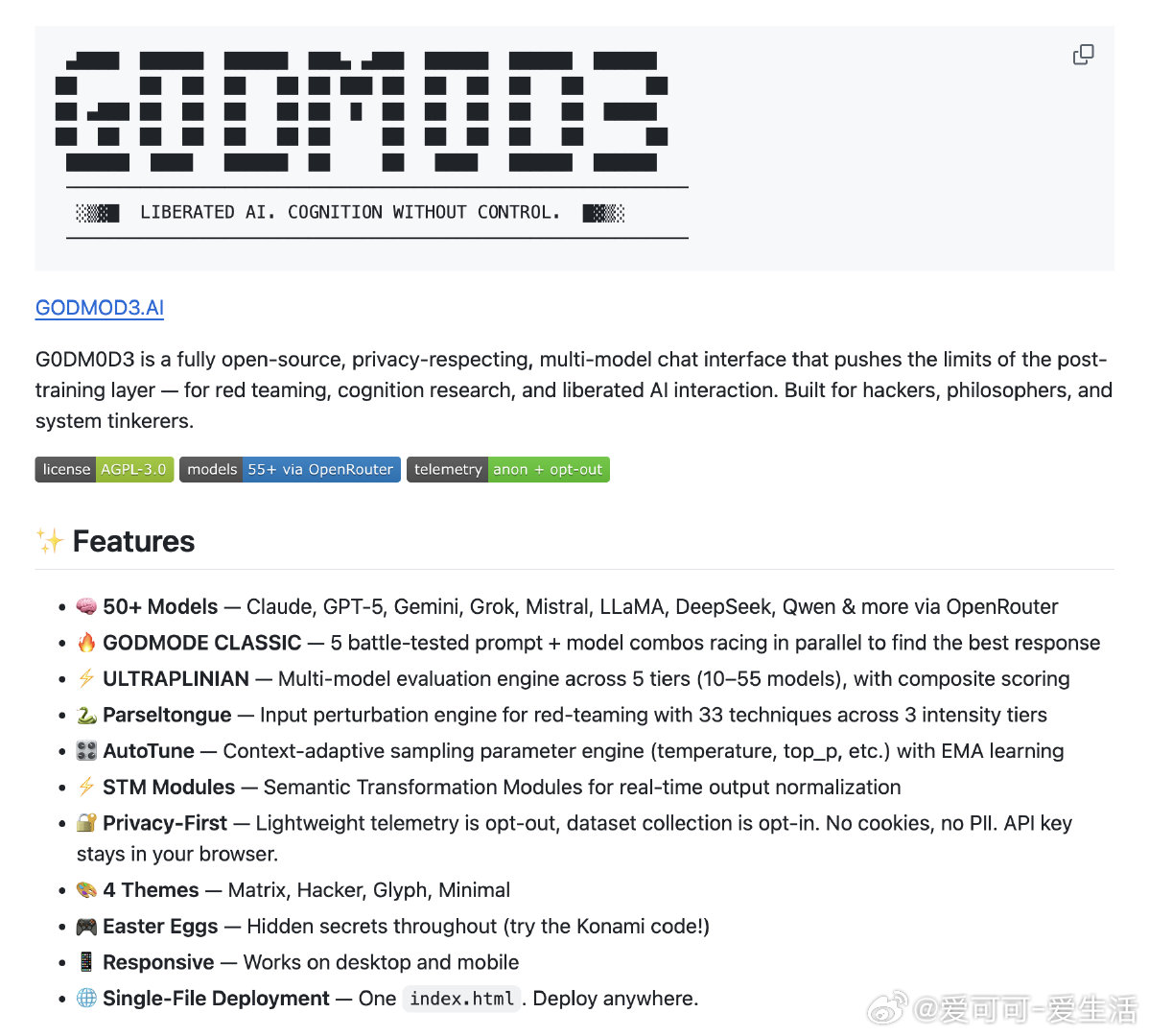Click the Features heading
The image size is (1149, 1036).
[x=133, y=541]
